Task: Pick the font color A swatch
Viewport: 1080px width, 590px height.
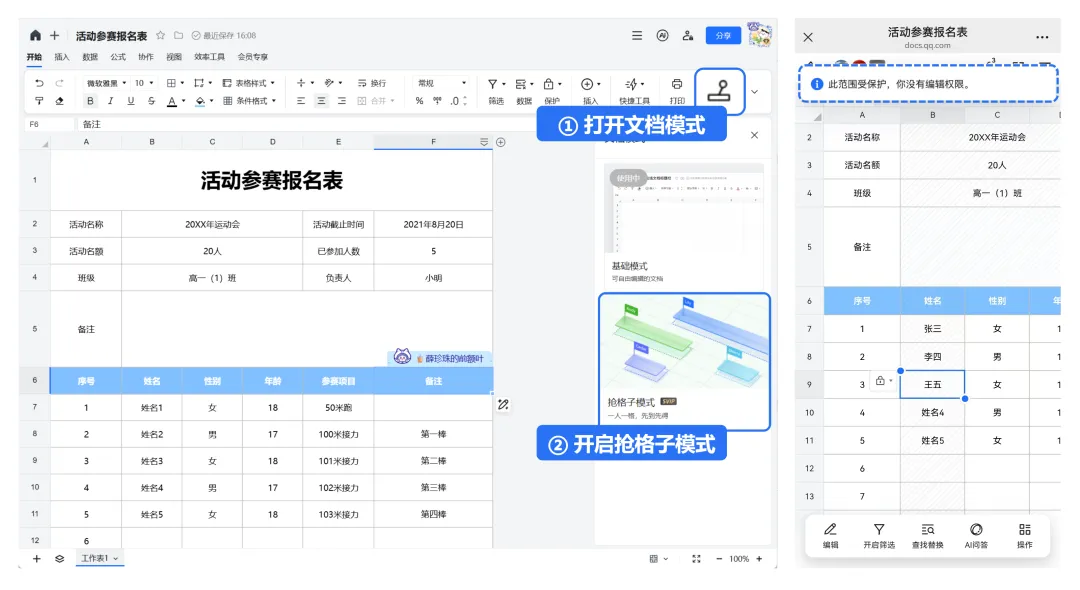Action: click(172, 101)
